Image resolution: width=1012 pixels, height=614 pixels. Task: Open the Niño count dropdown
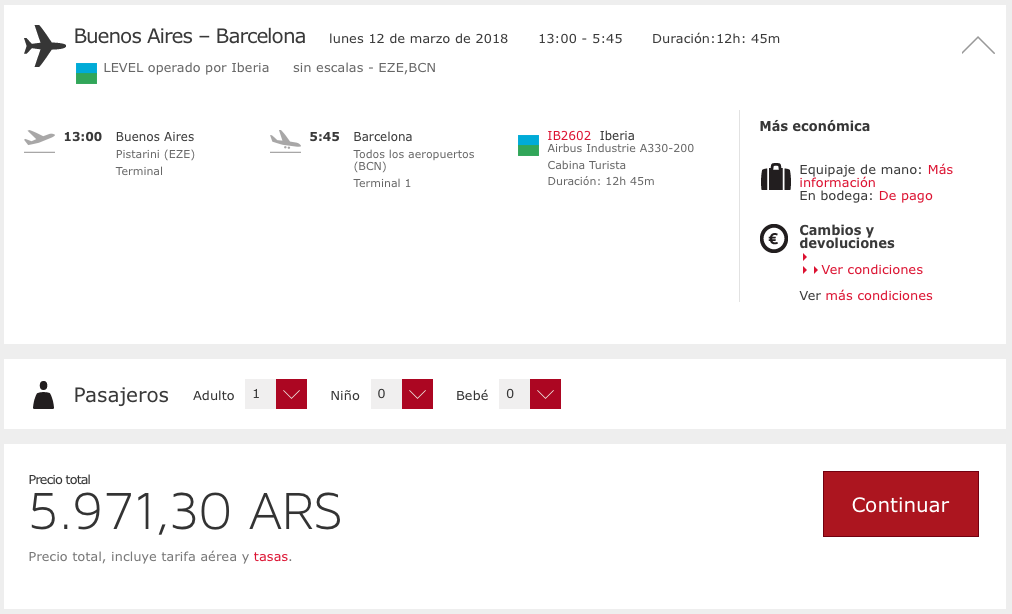pyautogui.click(x=417, y=394)
